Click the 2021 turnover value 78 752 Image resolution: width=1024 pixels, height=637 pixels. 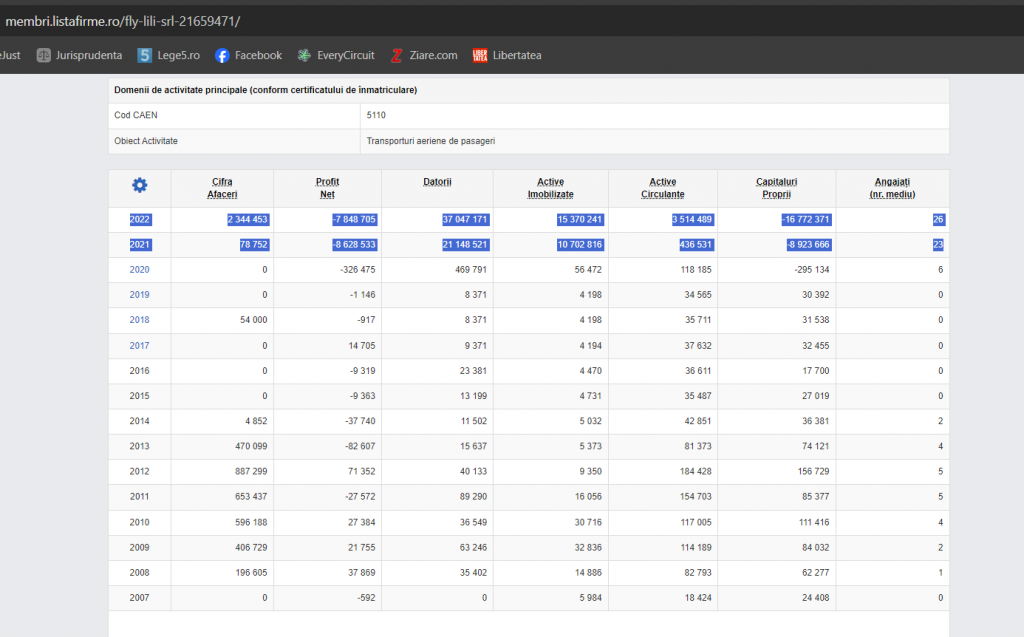(x=254, y=244)
